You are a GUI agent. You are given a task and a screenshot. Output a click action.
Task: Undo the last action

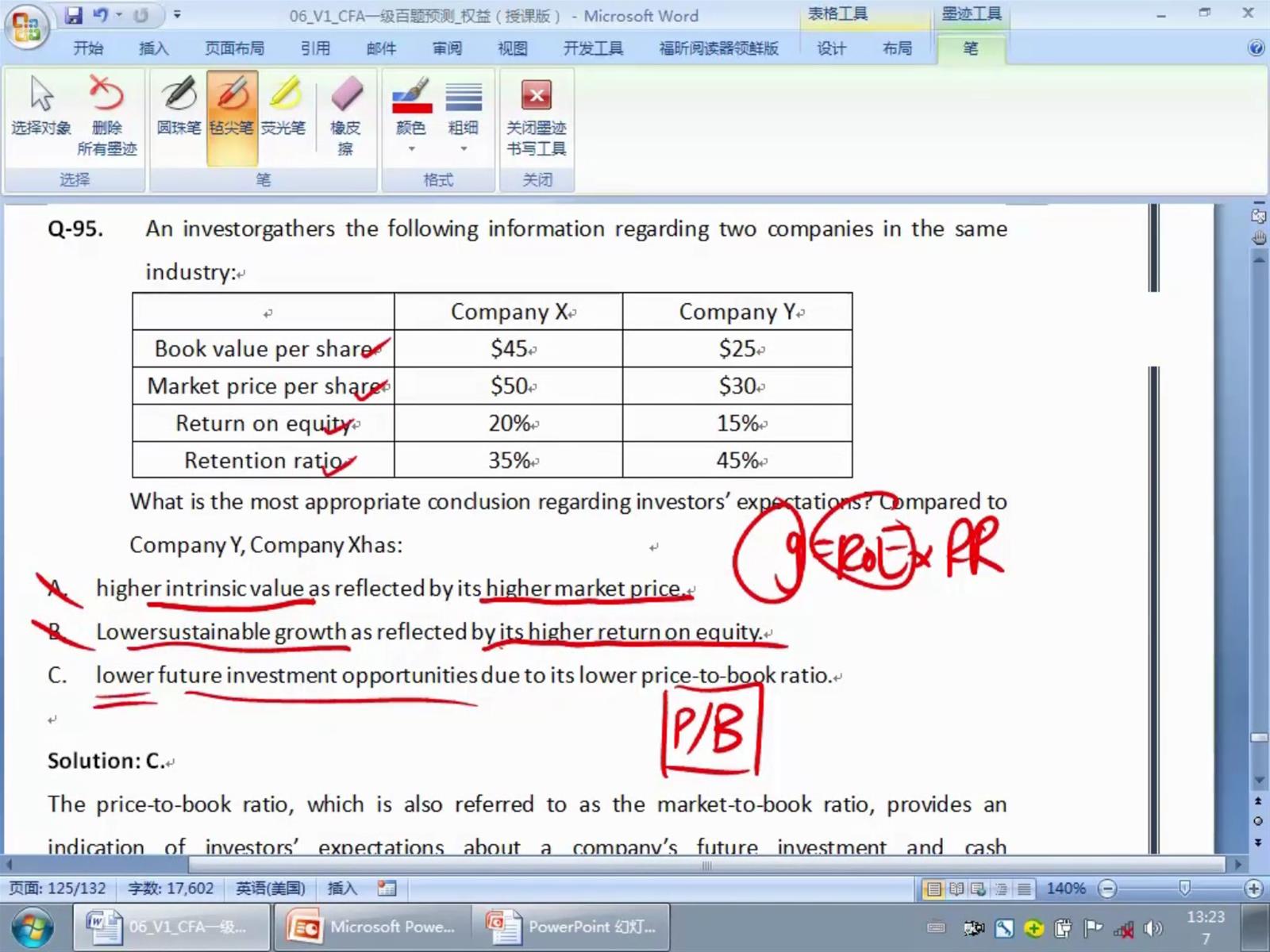pyautogui.click(x=101, y=15)
